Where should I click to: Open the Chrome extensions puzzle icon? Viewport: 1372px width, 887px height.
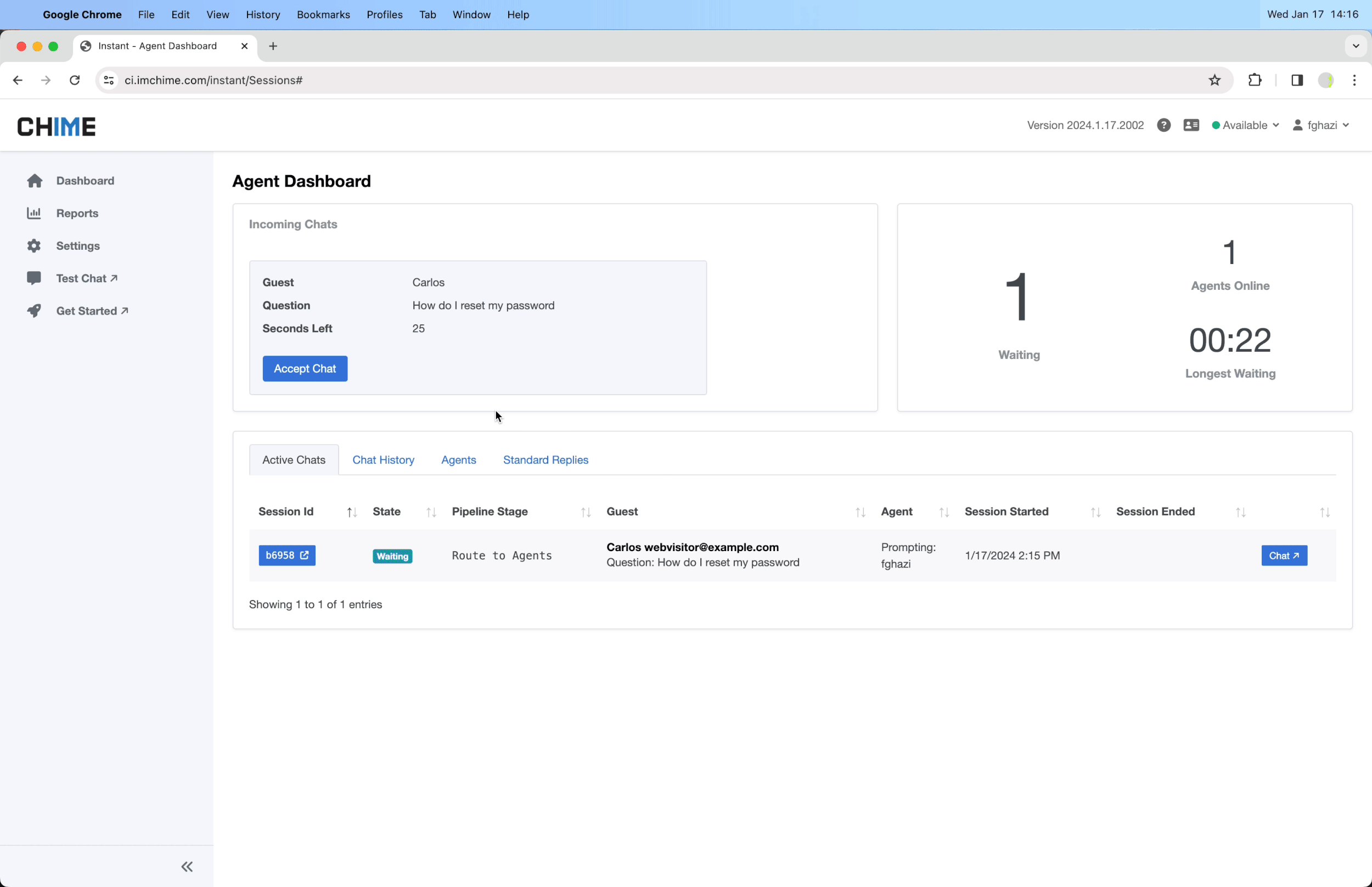coord(1255,80)
